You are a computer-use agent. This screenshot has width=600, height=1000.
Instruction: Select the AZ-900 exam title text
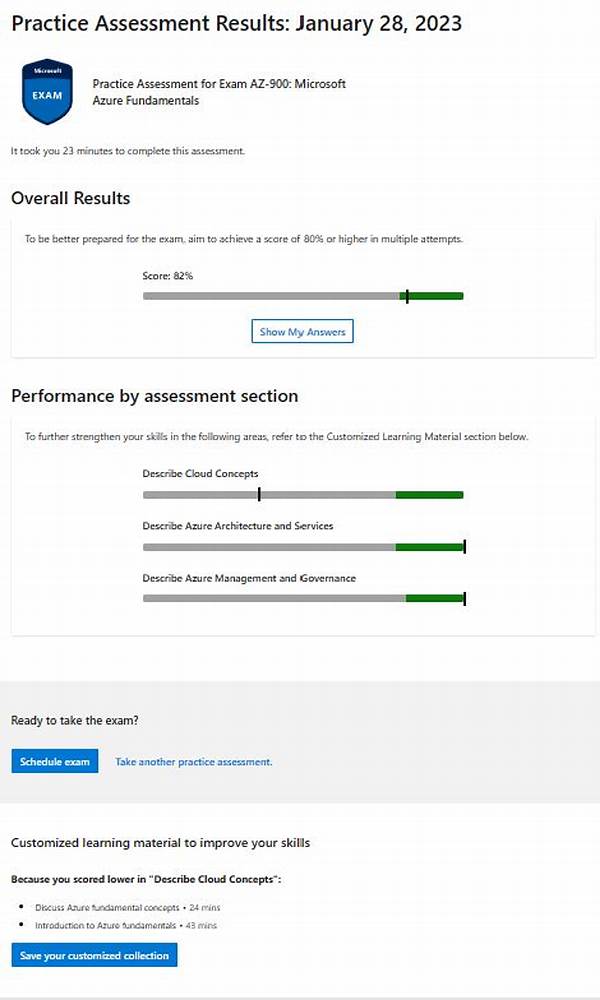point(218,92)
